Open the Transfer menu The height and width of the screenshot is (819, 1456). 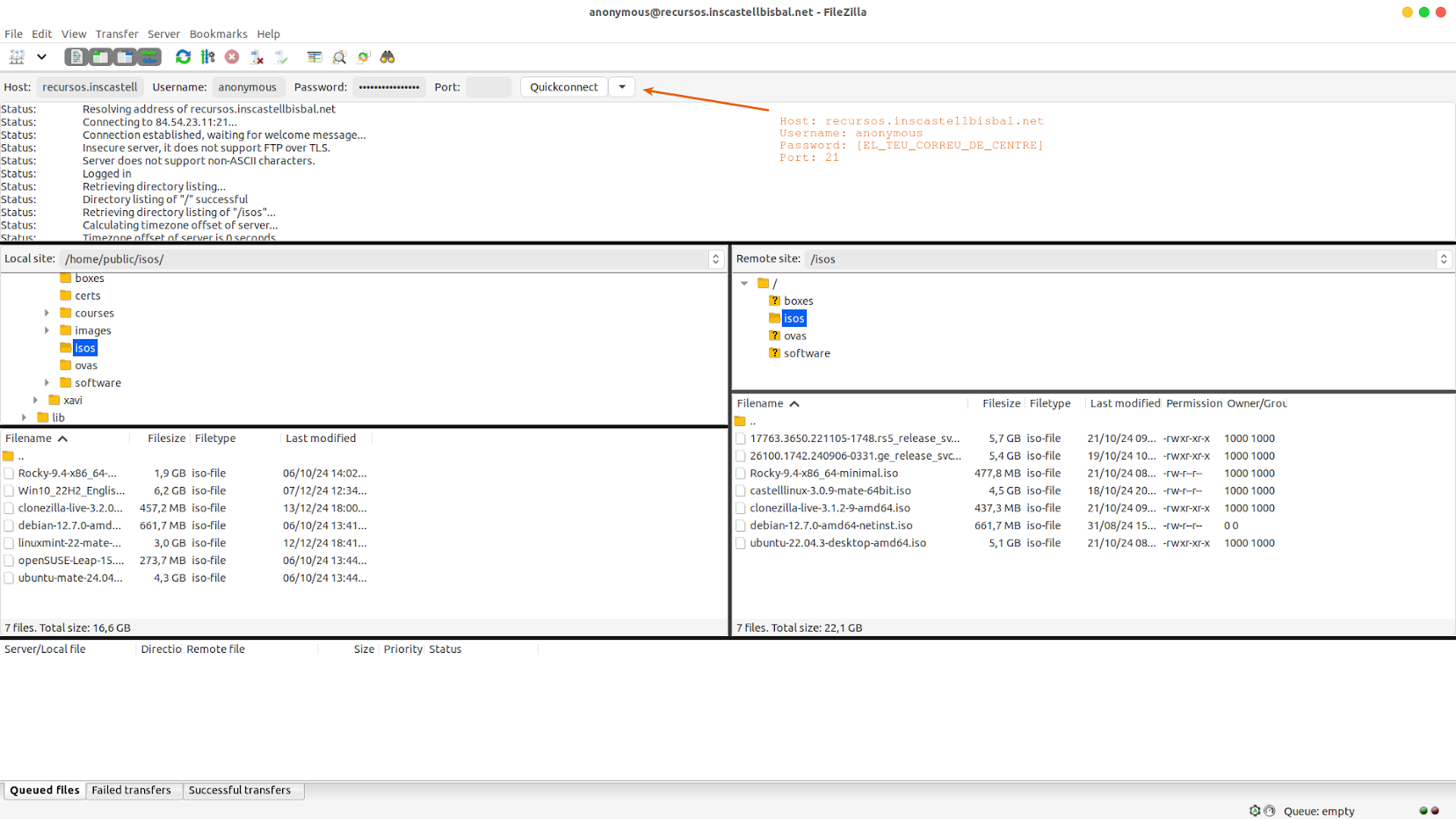117,34
